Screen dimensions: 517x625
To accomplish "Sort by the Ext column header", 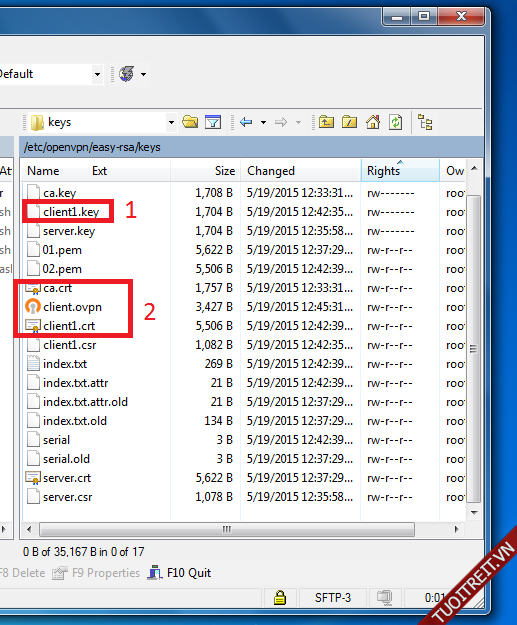I will (x=99, y=171).
